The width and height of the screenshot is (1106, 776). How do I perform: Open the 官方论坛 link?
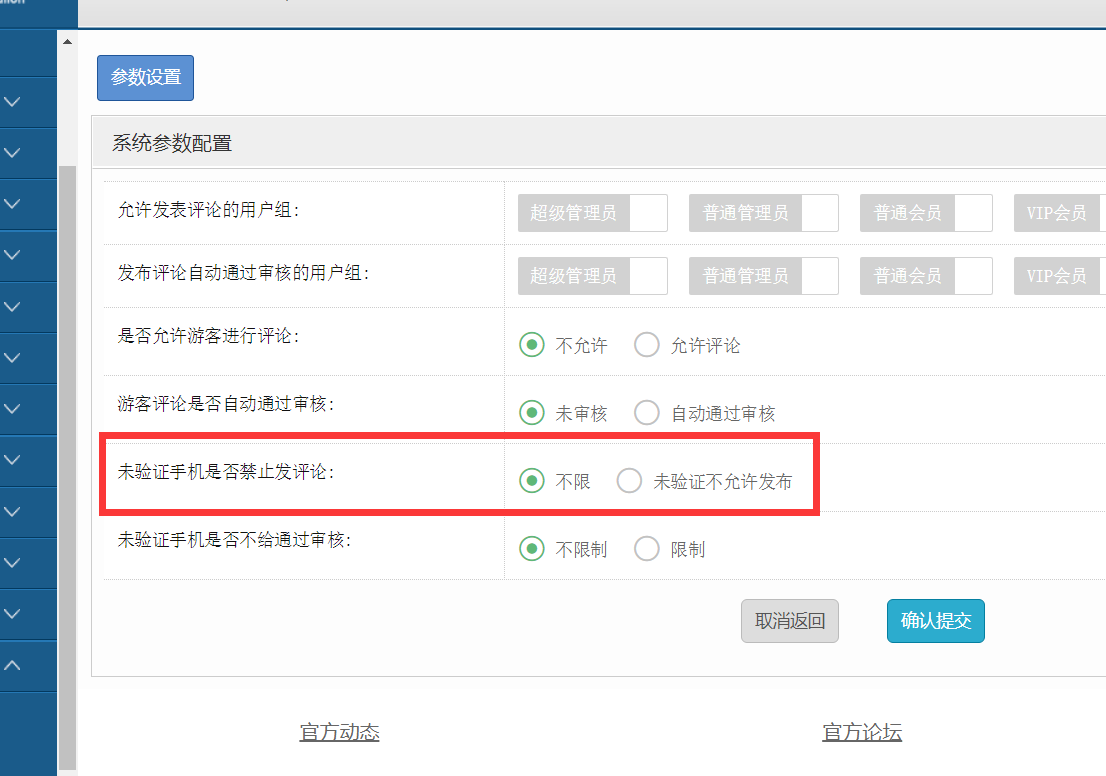pyautogui.click(x=862, y=732)
